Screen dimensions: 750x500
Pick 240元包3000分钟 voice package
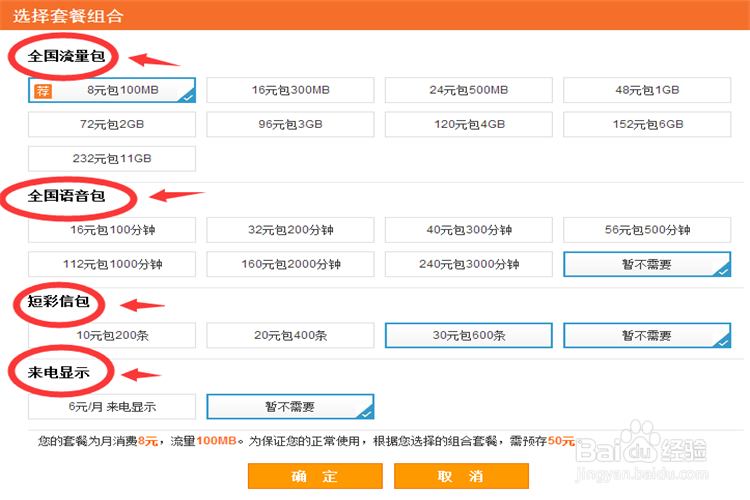469,264
